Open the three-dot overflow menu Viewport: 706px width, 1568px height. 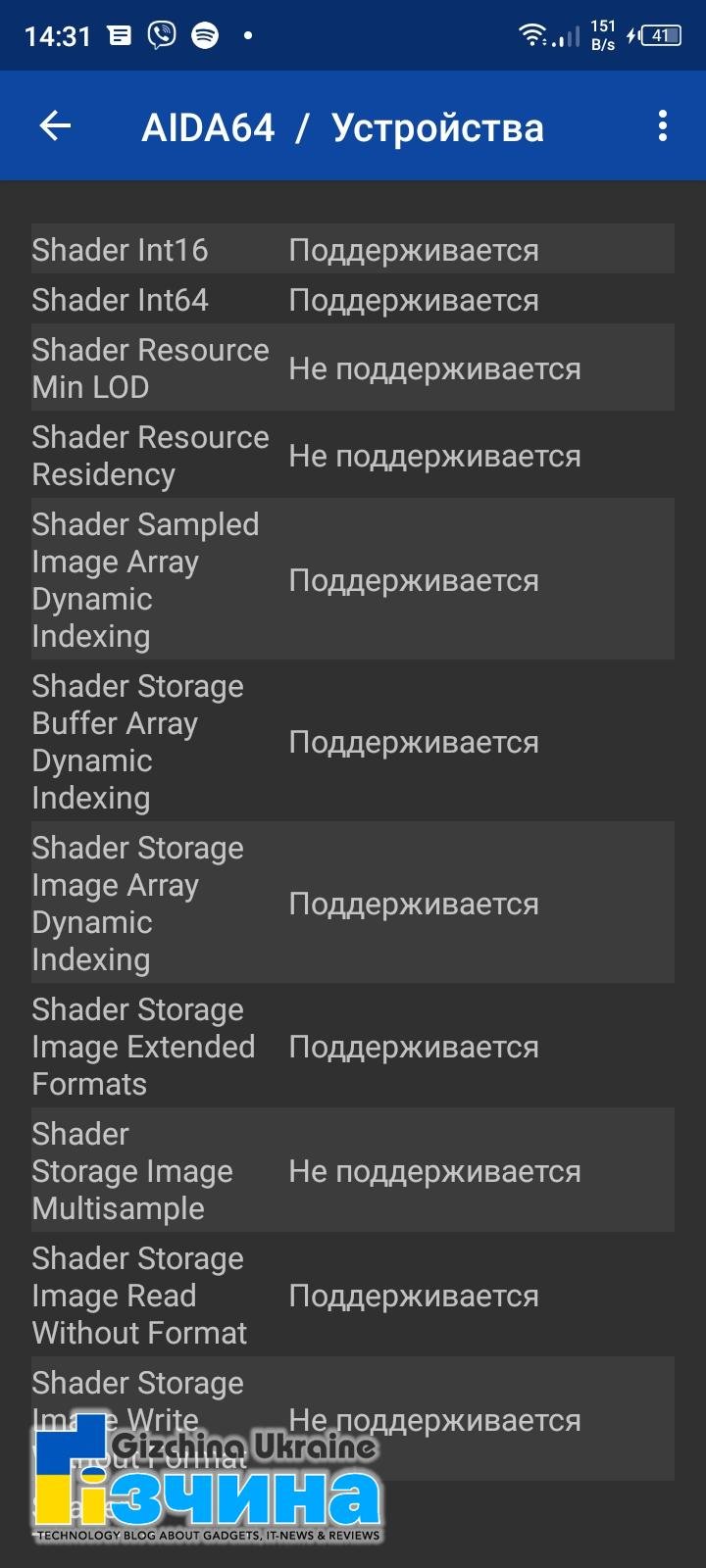point(663,125)
